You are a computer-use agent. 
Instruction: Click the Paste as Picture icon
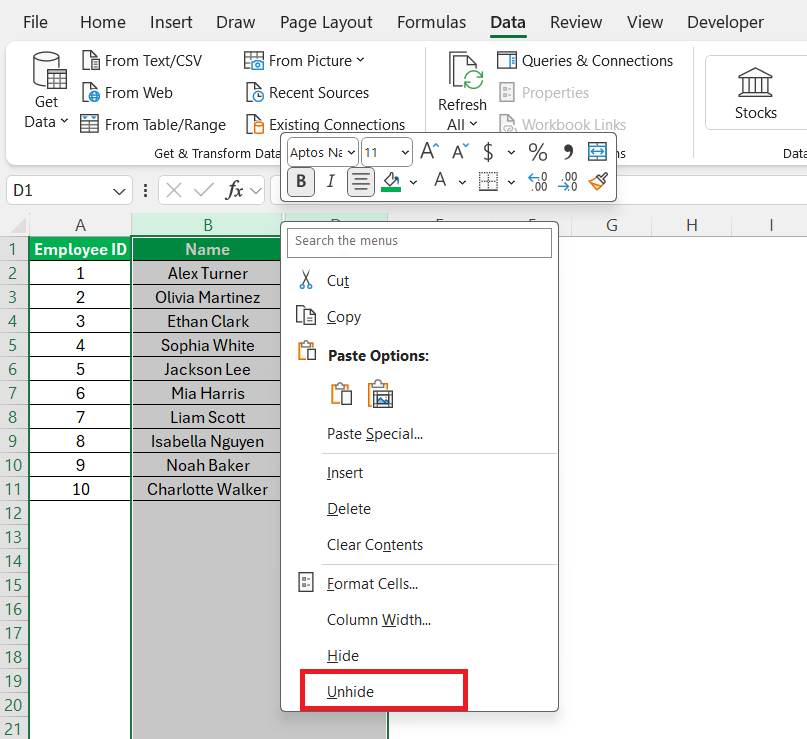pyautogui.click(x=380, y=394)
